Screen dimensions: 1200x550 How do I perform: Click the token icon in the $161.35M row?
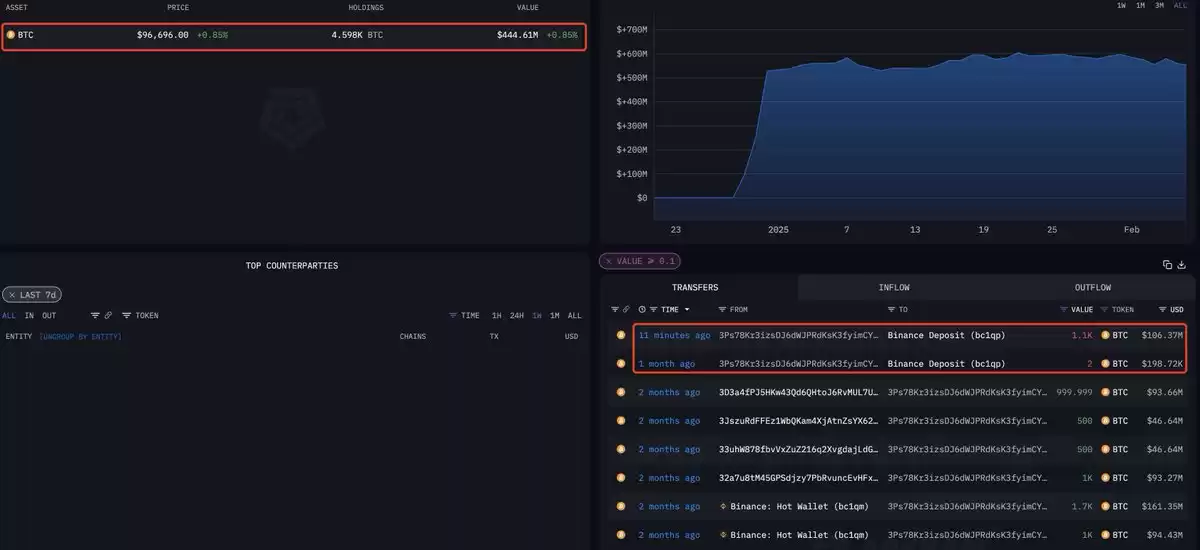(x=1105, y=507)
